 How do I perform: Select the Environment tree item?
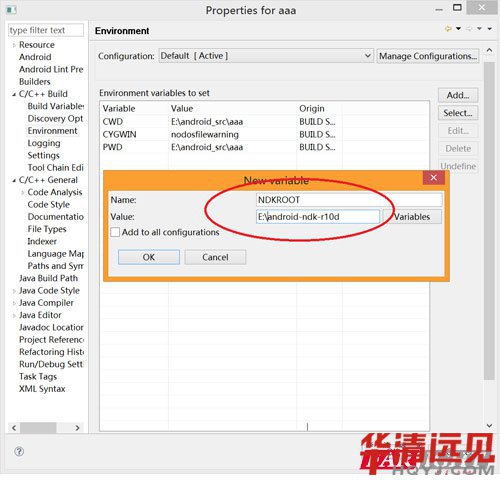[x=52, y=131]
